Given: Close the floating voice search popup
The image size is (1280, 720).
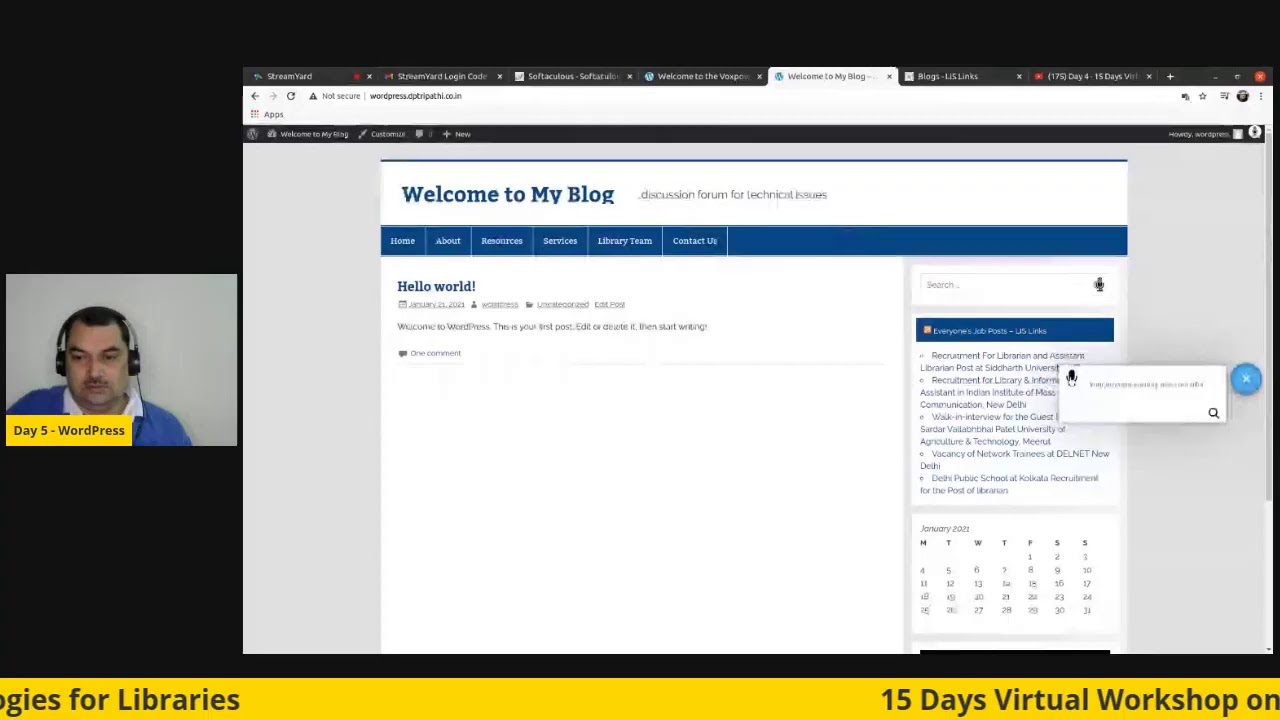Looking at the screenshot, I should (1246, 379).
